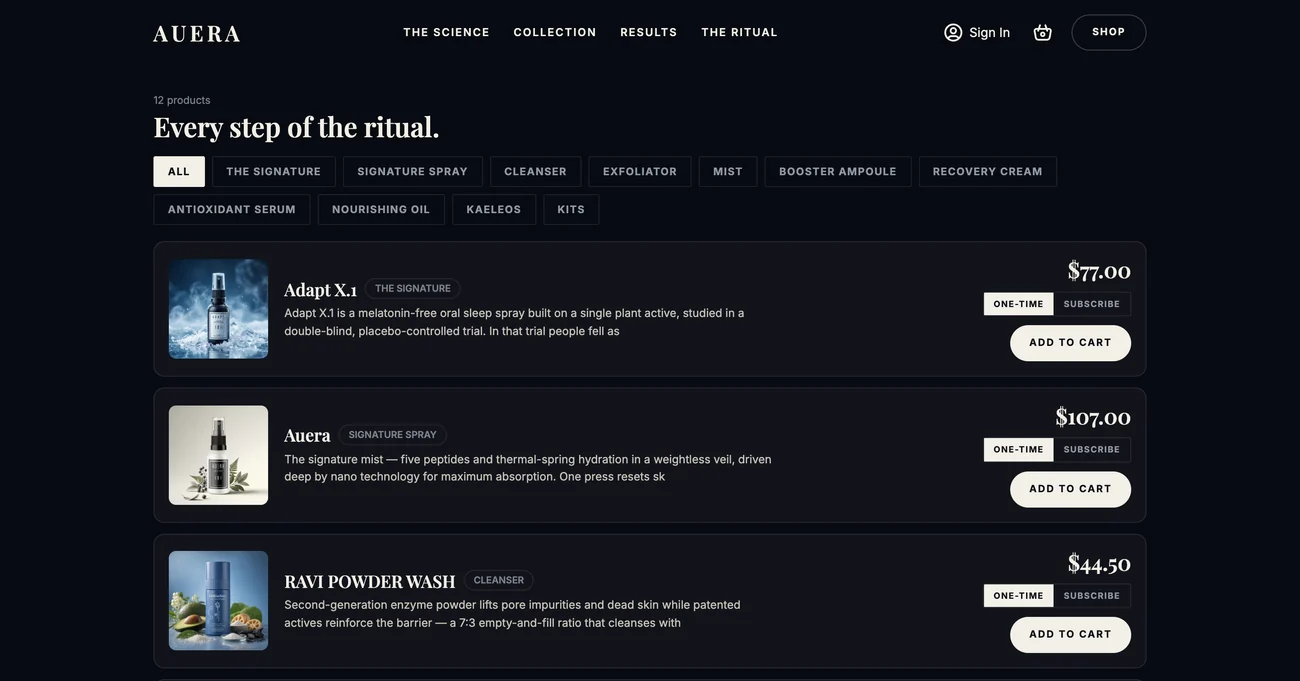
Task: Choose Subscribe option for Ravi Powder Wash
Action: point(1092,596)
